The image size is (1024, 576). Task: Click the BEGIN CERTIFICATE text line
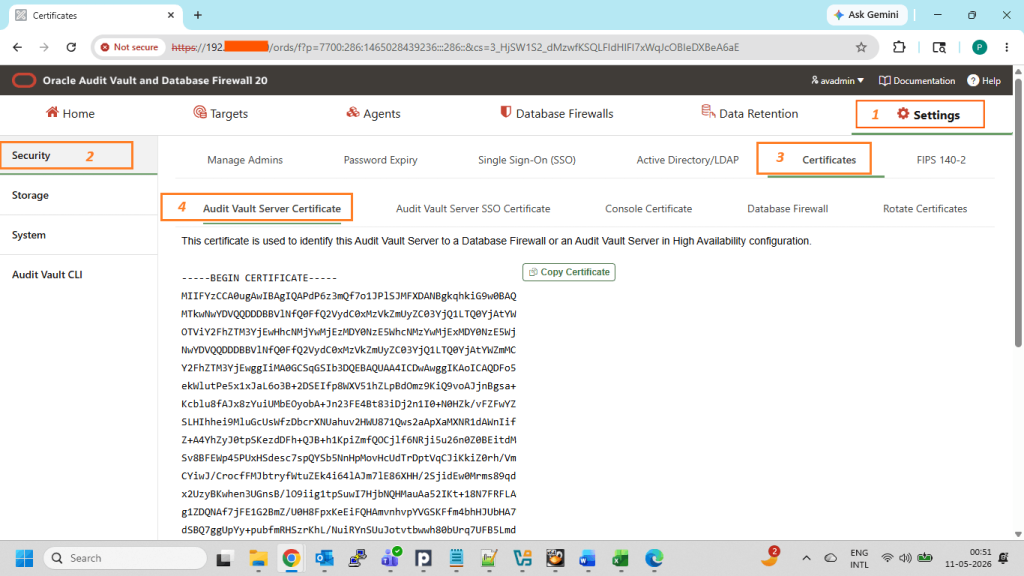259,278
